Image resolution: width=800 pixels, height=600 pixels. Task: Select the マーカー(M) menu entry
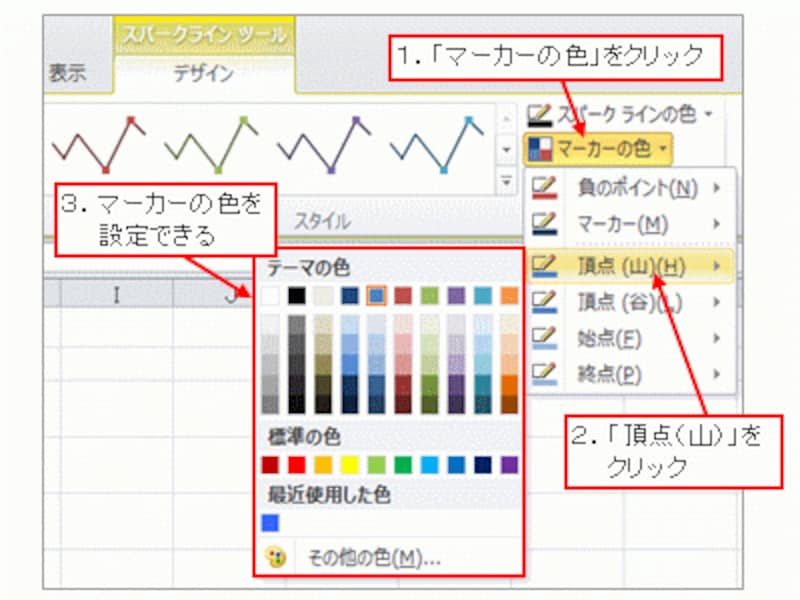630,224
